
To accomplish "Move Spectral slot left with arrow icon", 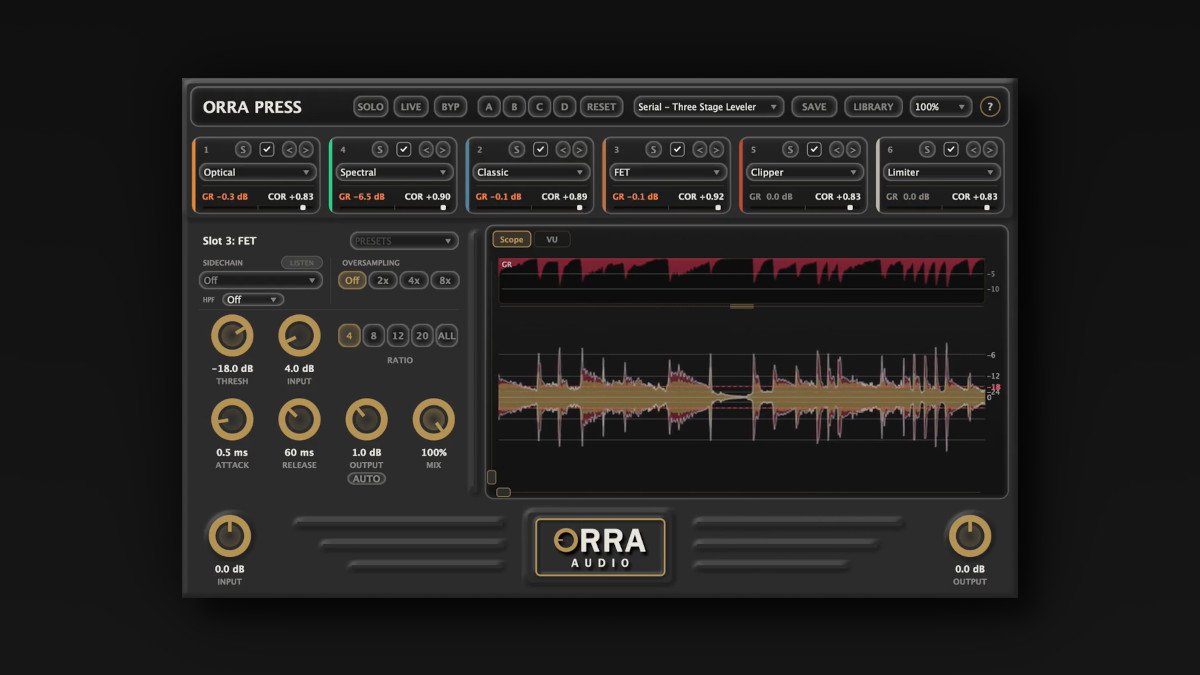I will [426, 150].
